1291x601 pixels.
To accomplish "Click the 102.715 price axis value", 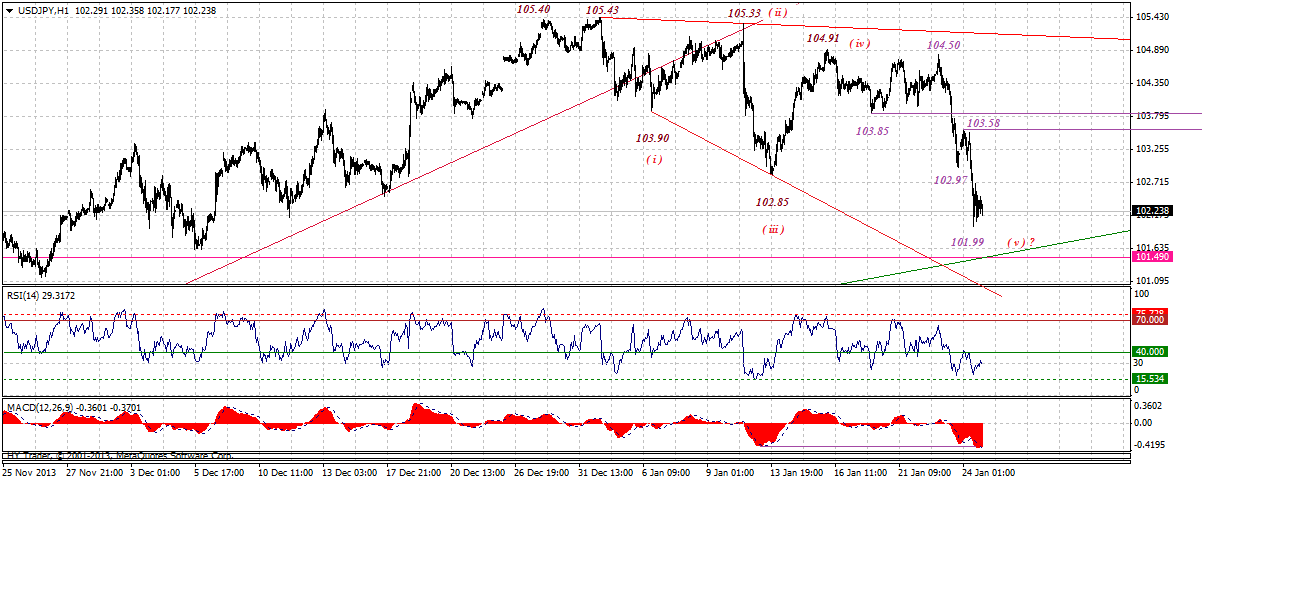I will (1153, 182).
